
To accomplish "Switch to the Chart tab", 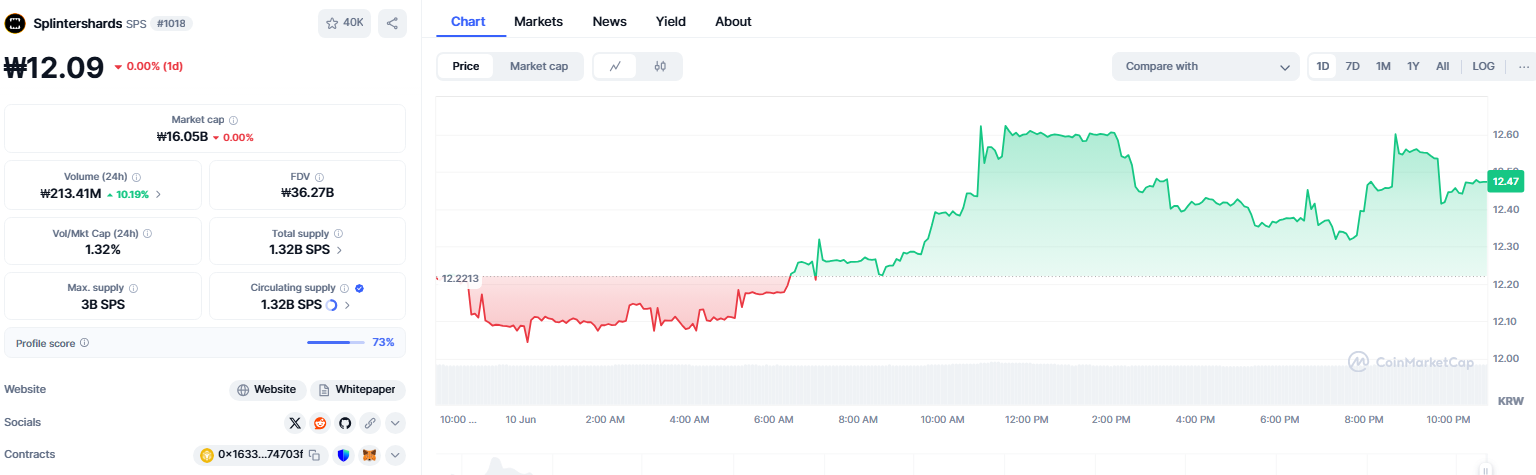I will click(468, 21).
